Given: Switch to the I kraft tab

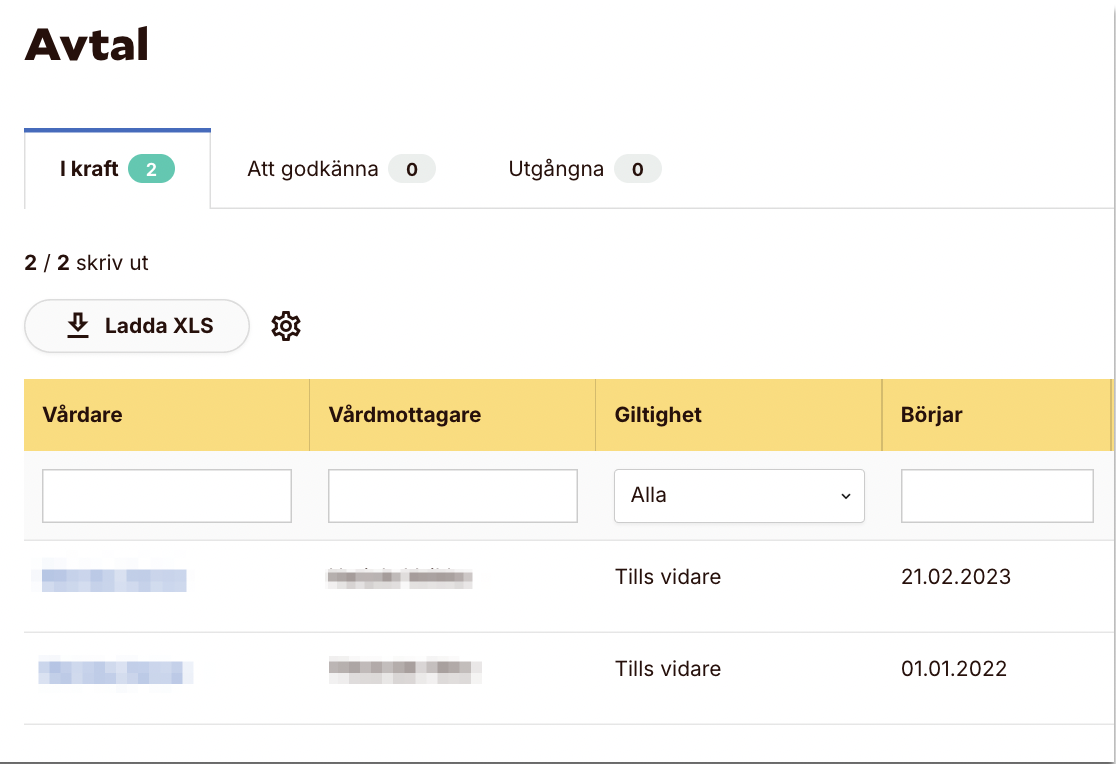Looking at the screenshot, I should coord(117,169).
